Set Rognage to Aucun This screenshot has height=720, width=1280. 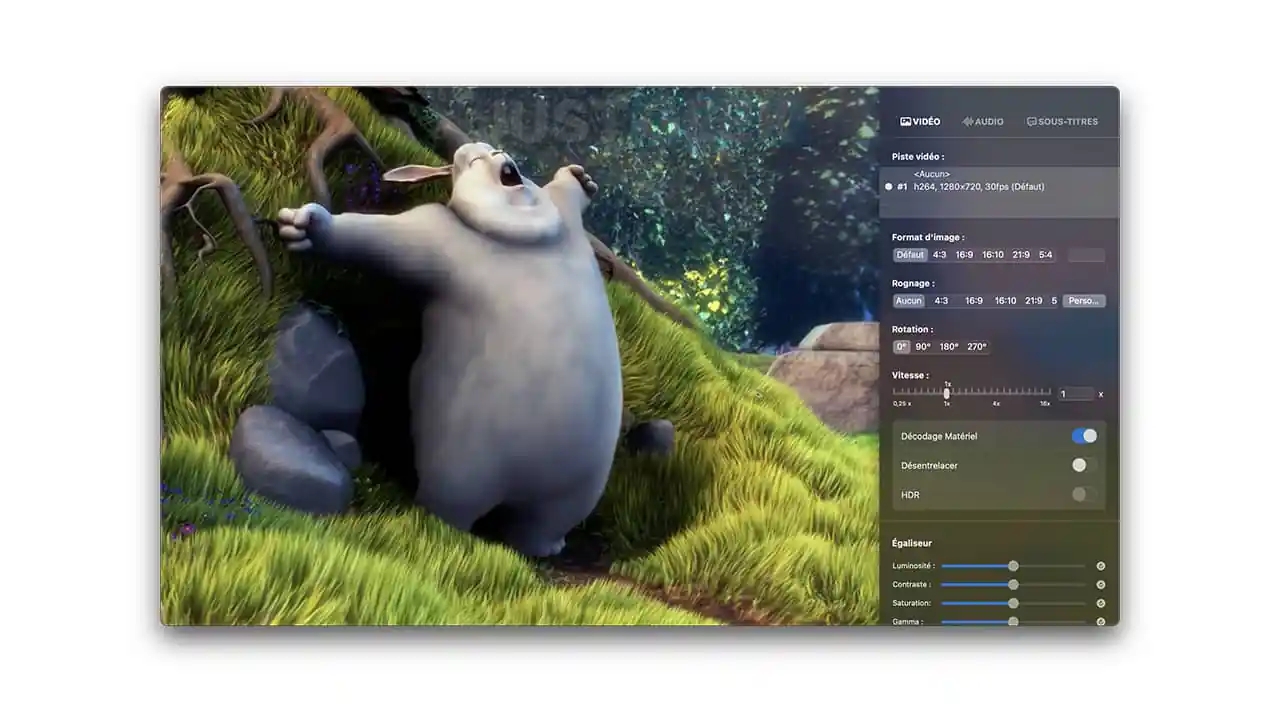(909, 301)
